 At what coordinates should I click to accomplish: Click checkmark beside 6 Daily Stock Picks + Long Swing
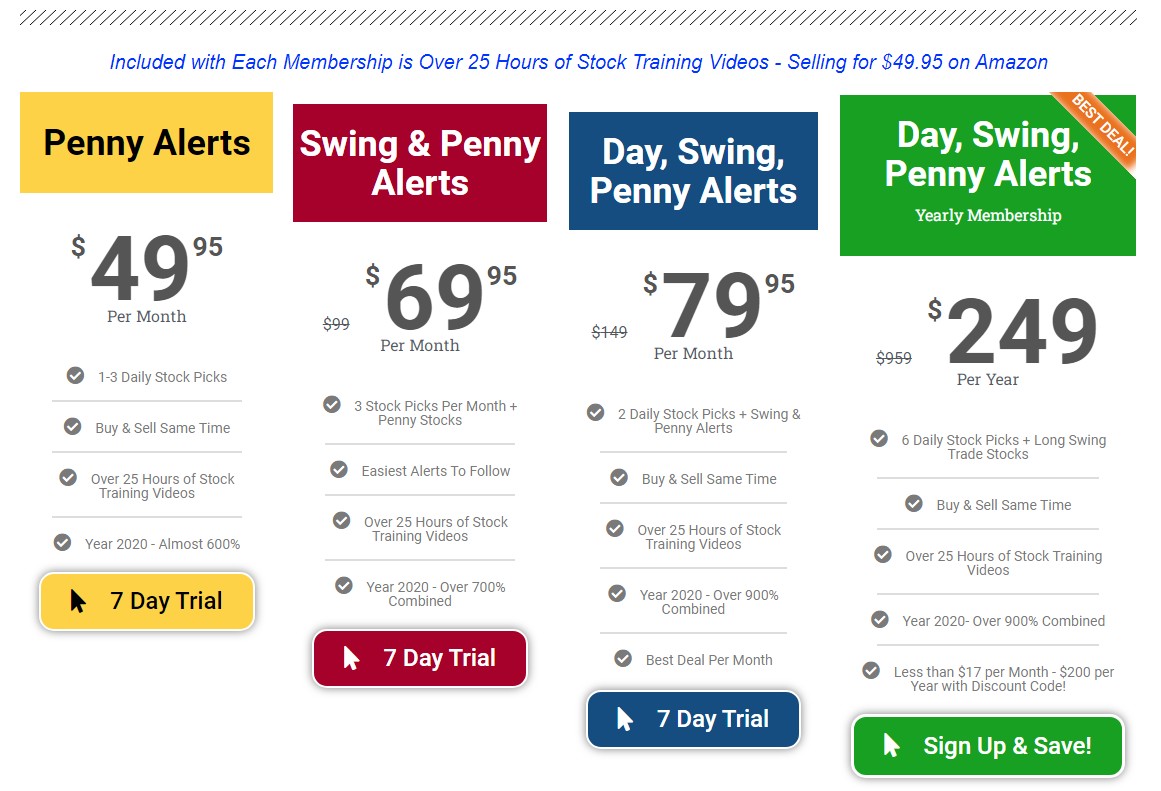click(x=879, y=438)
